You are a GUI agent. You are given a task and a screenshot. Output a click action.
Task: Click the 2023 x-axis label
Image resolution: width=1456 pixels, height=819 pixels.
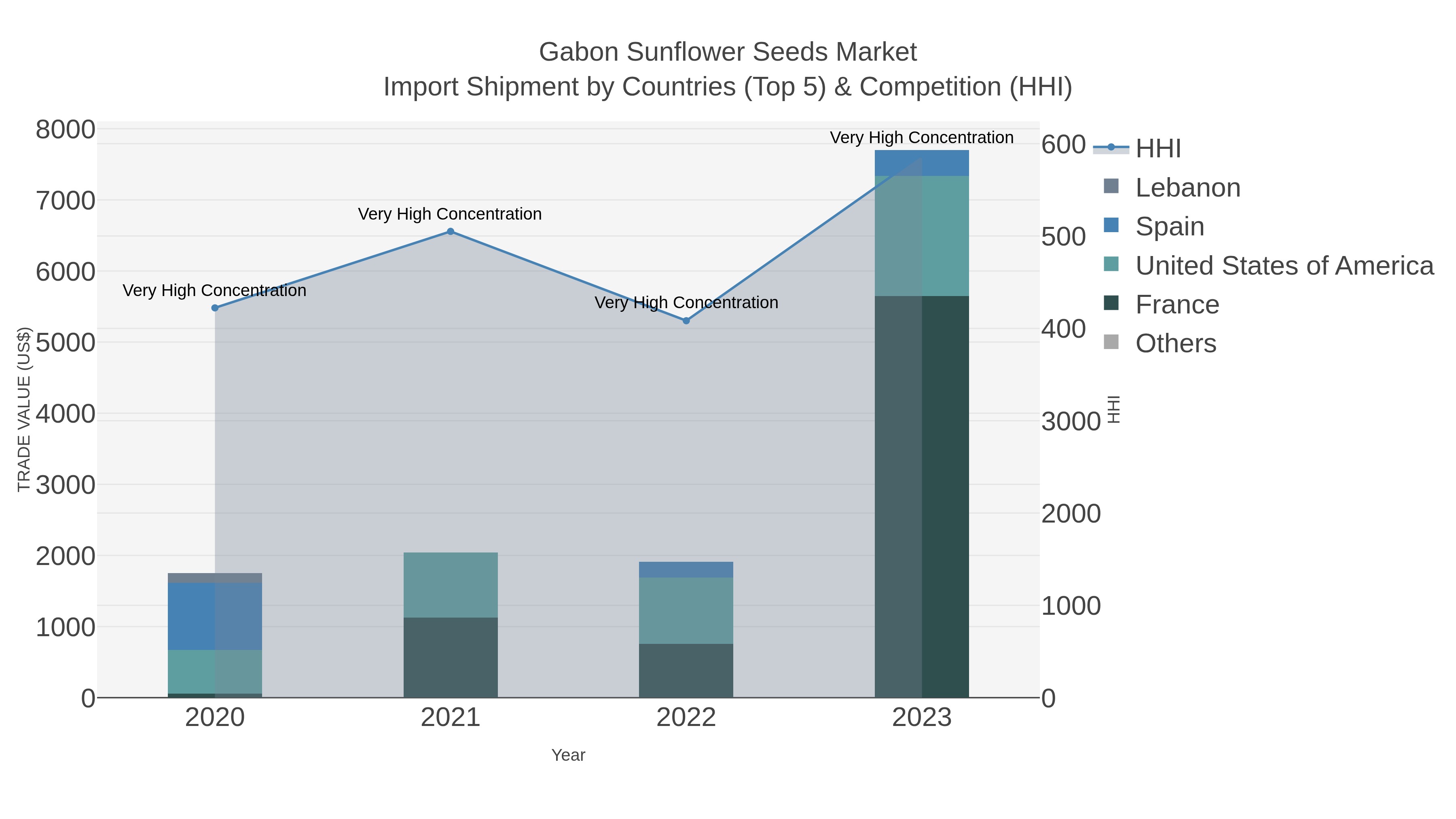click(922, 718)
